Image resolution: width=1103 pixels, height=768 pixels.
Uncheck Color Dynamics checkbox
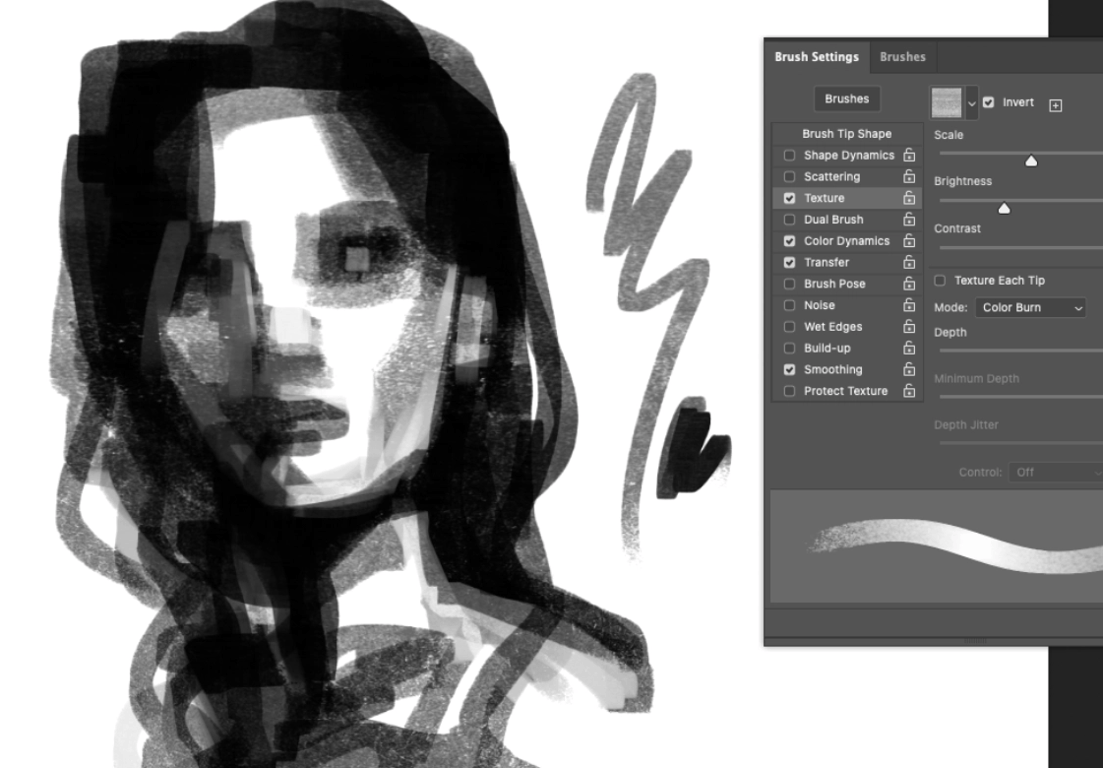[x=789, y=241]
